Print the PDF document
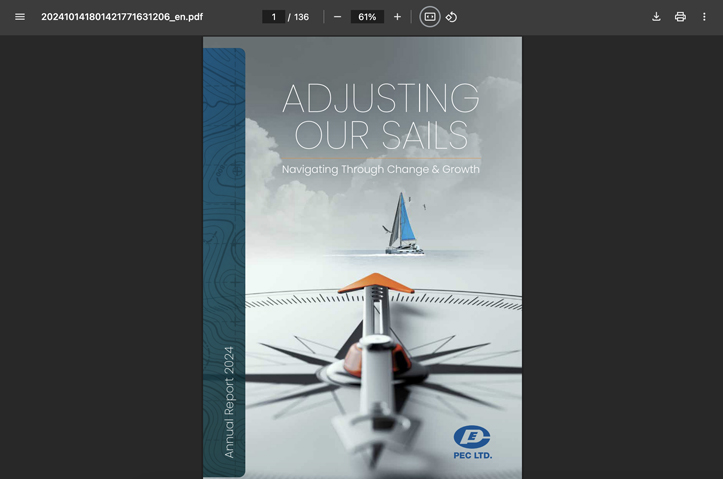Image resolution: width=723 pixels, height=479 pixels. click(680, 17)
